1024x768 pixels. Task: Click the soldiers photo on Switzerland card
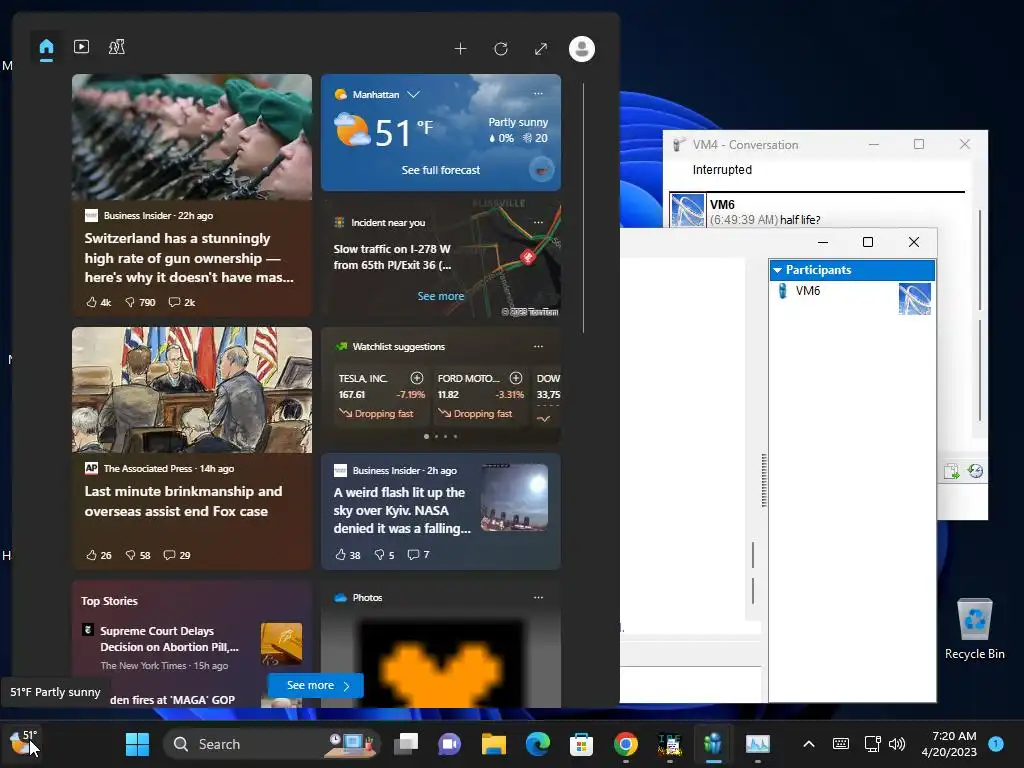click(x=192, y=137)
